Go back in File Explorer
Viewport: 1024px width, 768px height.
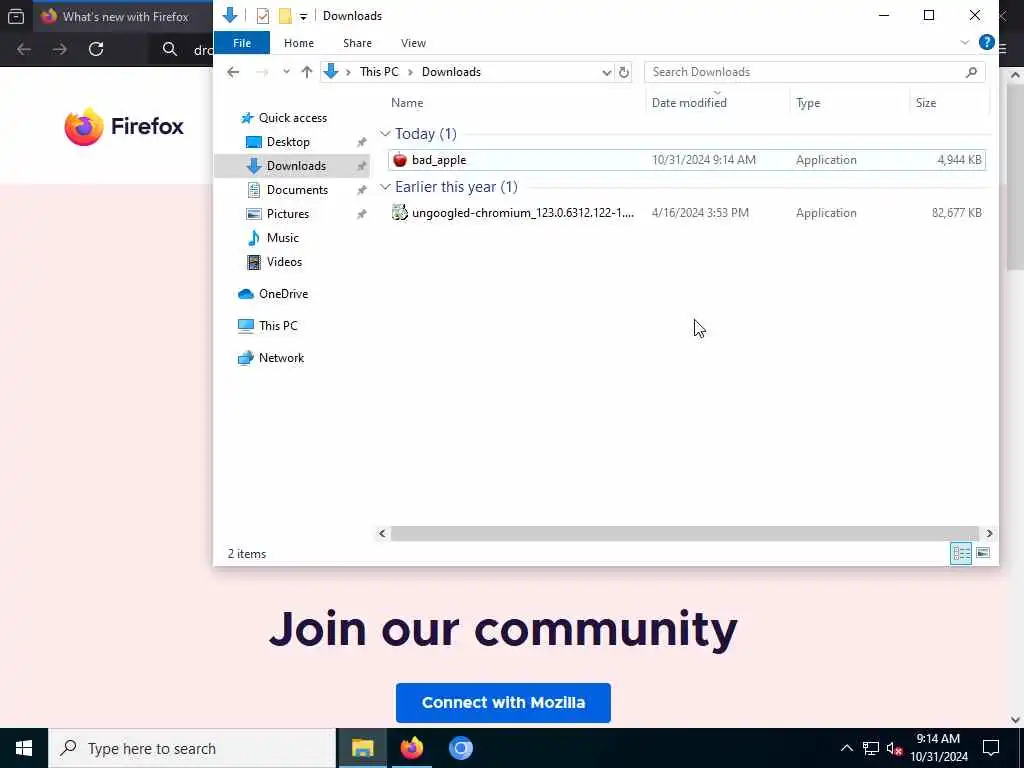(233, 72)
